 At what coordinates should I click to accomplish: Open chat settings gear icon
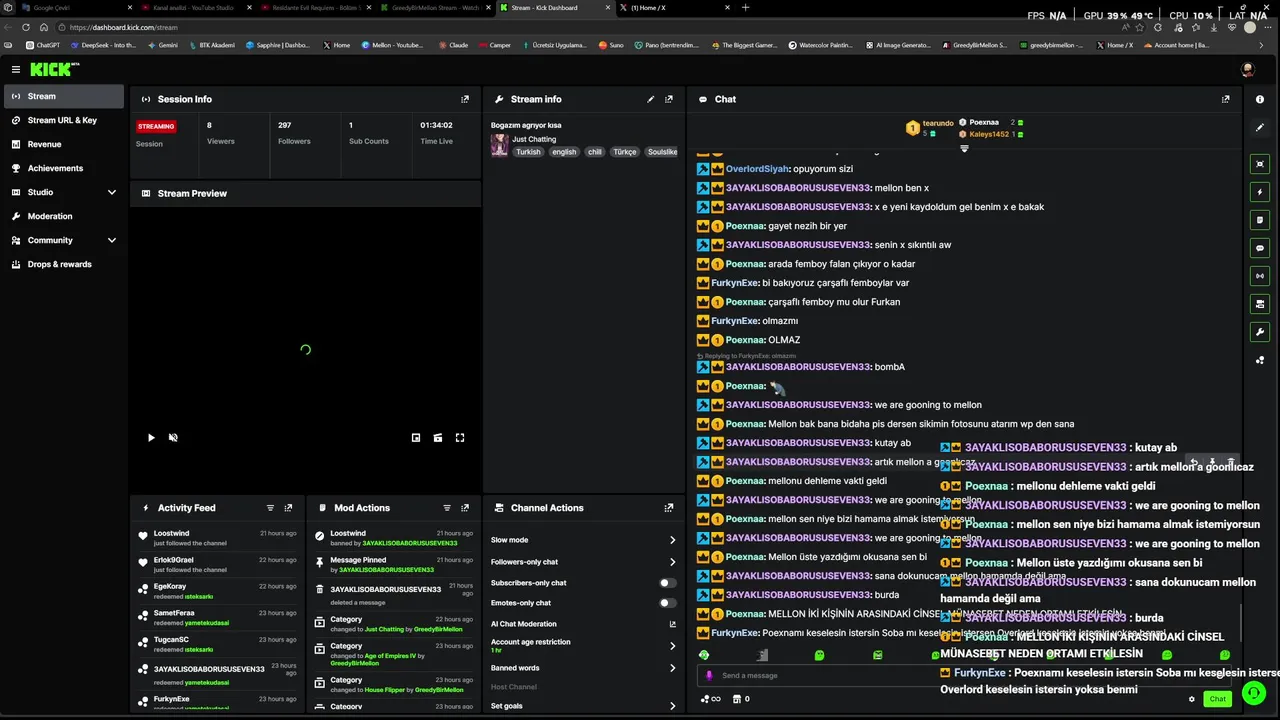tap(1192, 699)
